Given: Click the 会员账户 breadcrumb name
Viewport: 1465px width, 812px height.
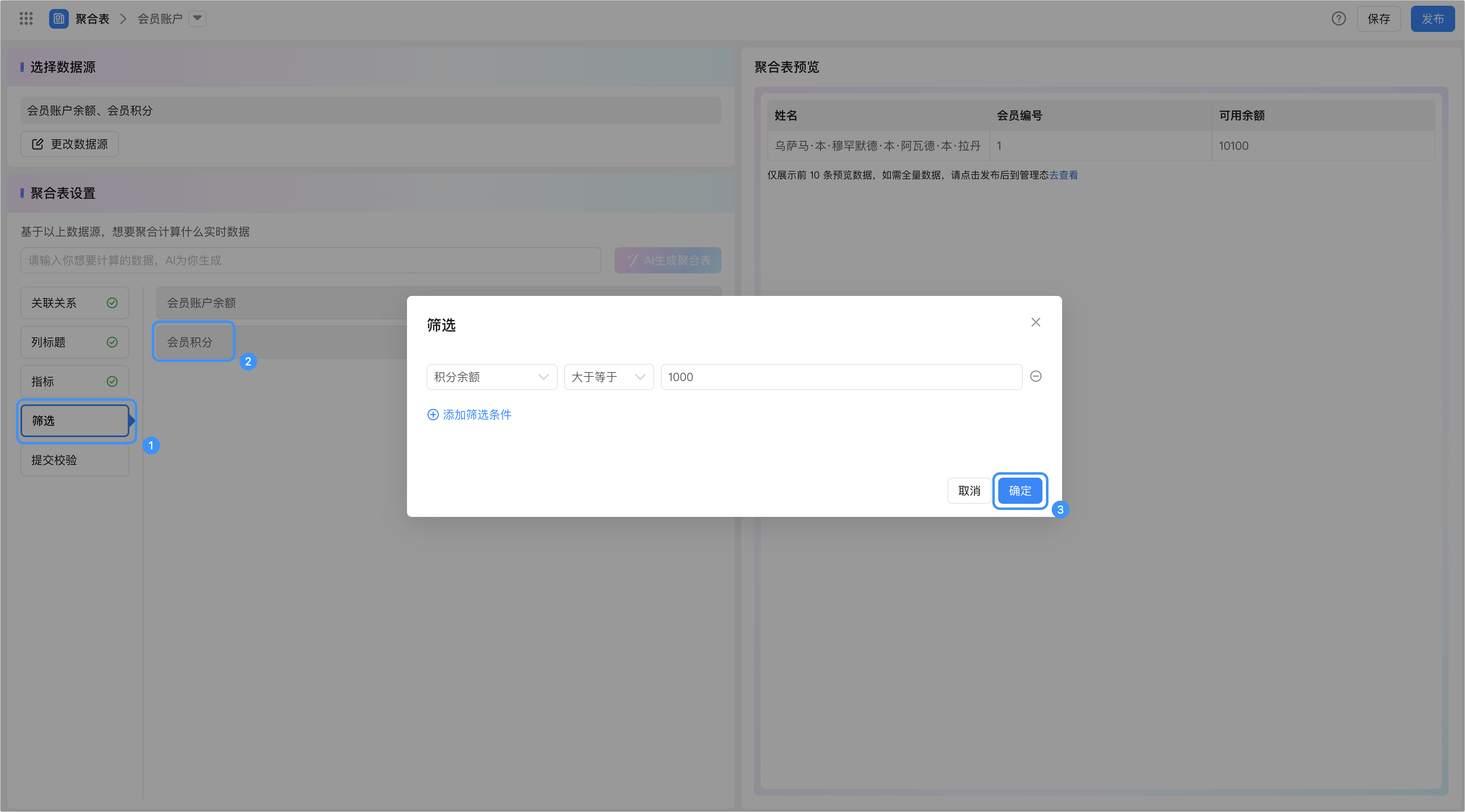Looking at the screenshot, I should pos(160,19).
